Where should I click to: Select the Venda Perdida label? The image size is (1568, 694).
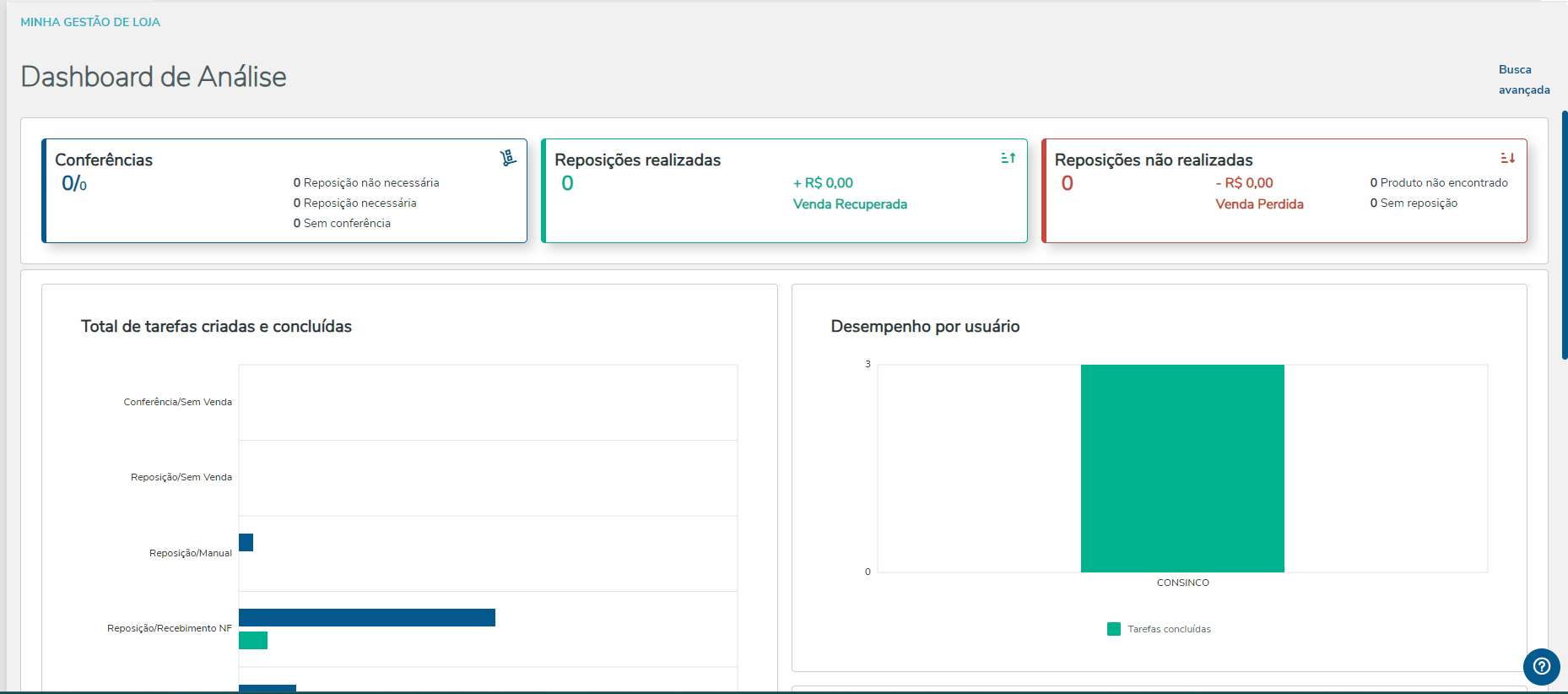[x=1259, y=204]
